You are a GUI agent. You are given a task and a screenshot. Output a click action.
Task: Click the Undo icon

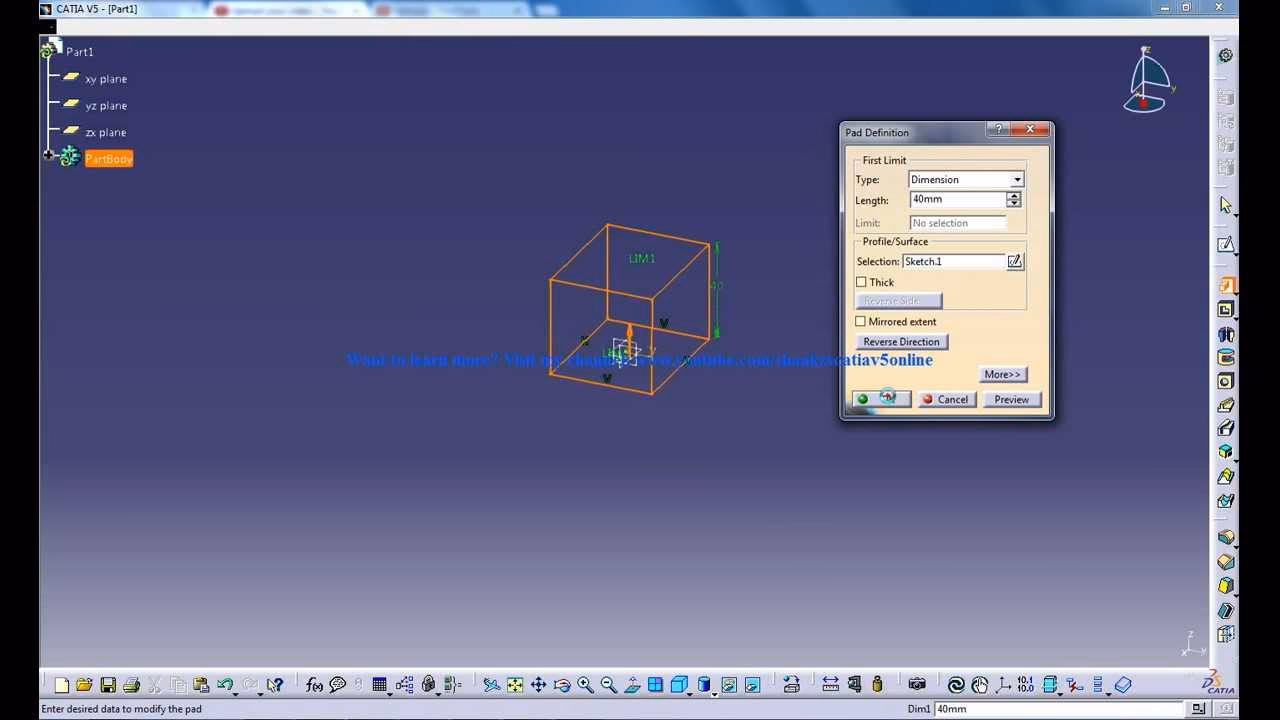click(x=225, y=685)
